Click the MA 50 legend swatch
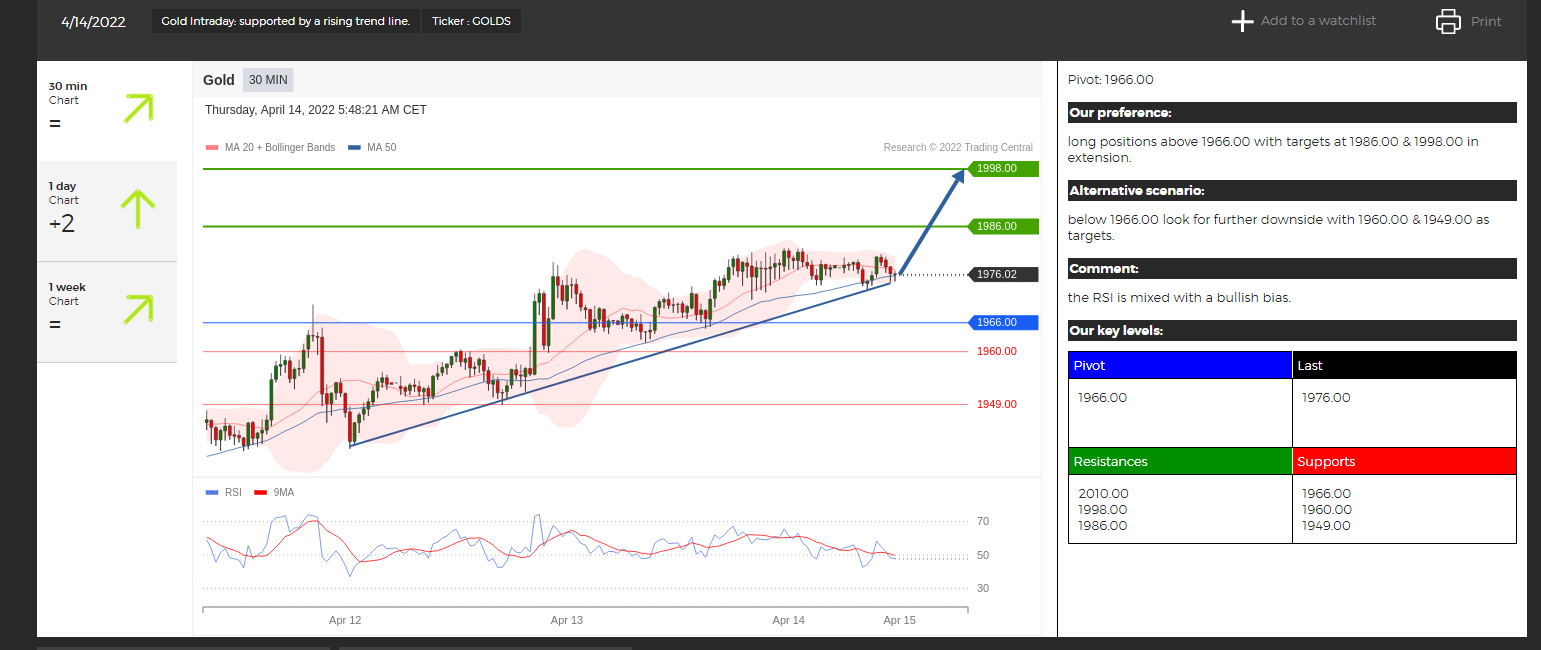 tap(354, 148)
